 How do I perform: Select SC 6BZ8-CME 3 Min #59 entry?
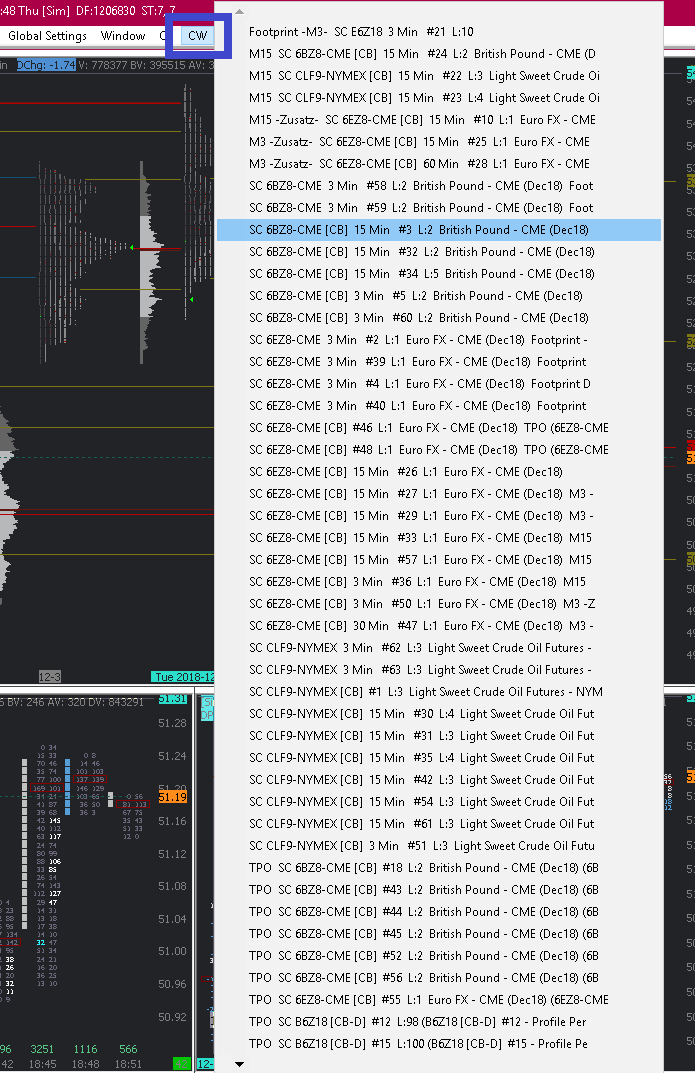(439, 207)
